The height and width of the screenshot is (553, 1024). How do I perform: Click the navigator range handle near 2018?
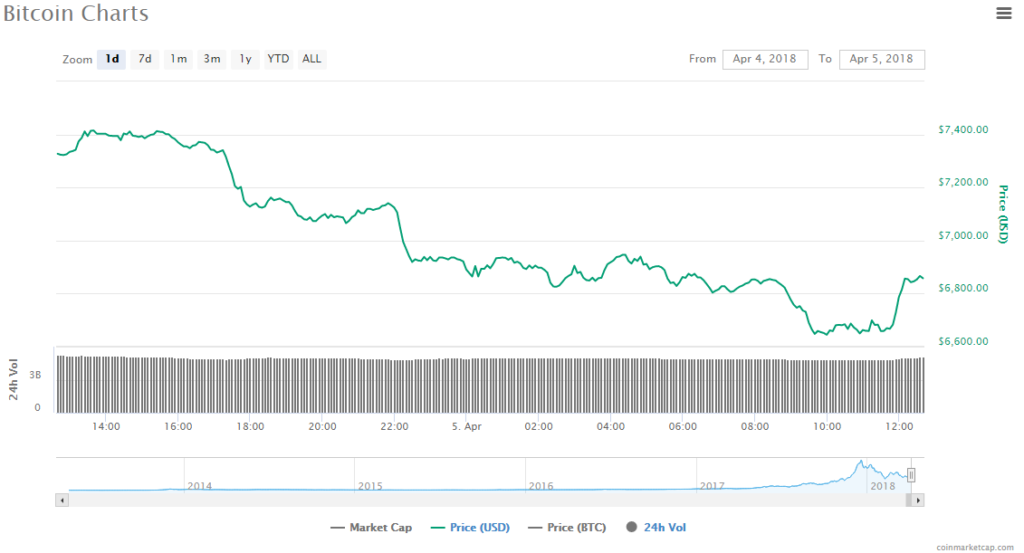[x=911, y=476]
